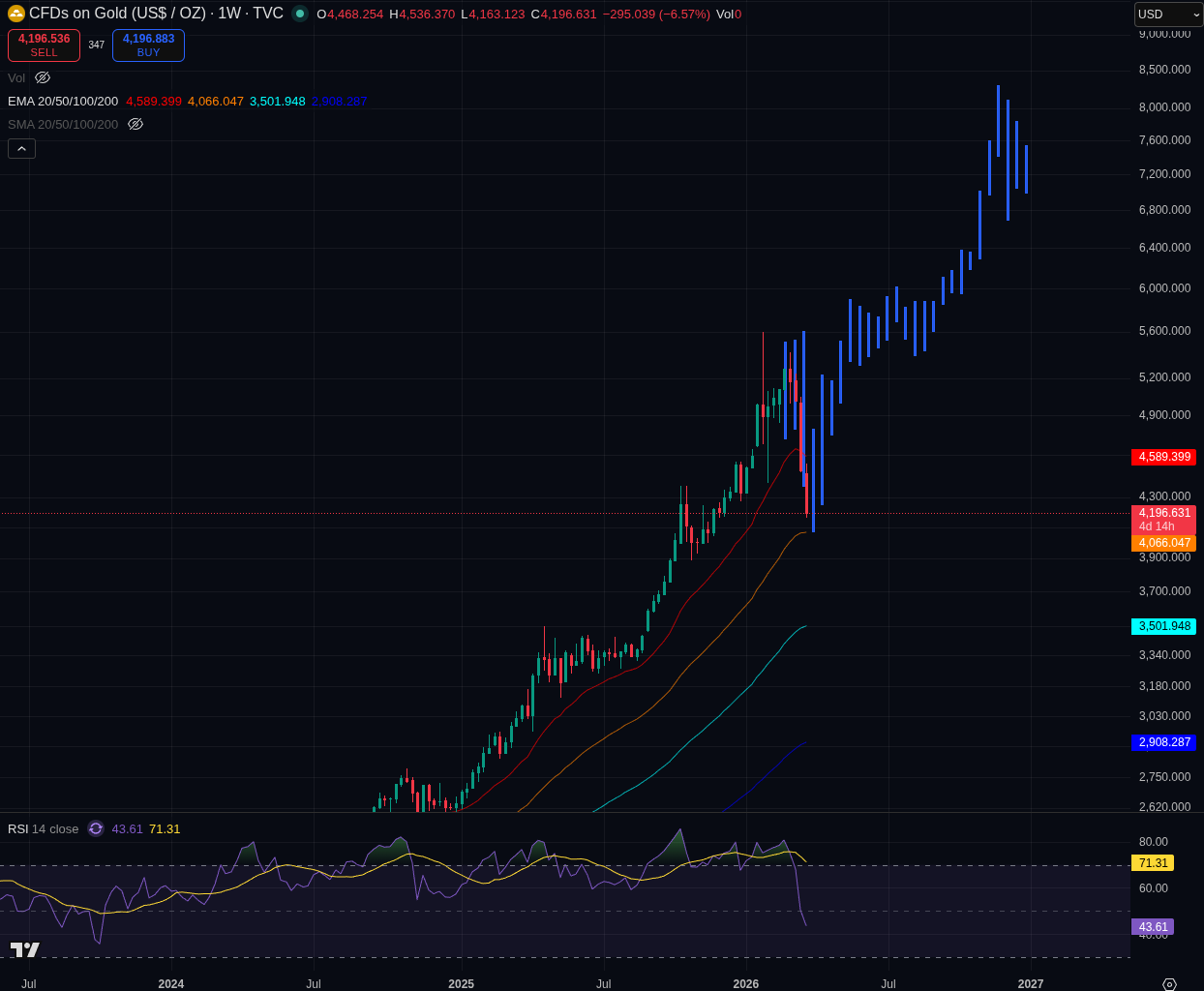Click the 2,750.000 price axis label
The height and width of the screenshot is (991, 1204).
point(1164,777)
